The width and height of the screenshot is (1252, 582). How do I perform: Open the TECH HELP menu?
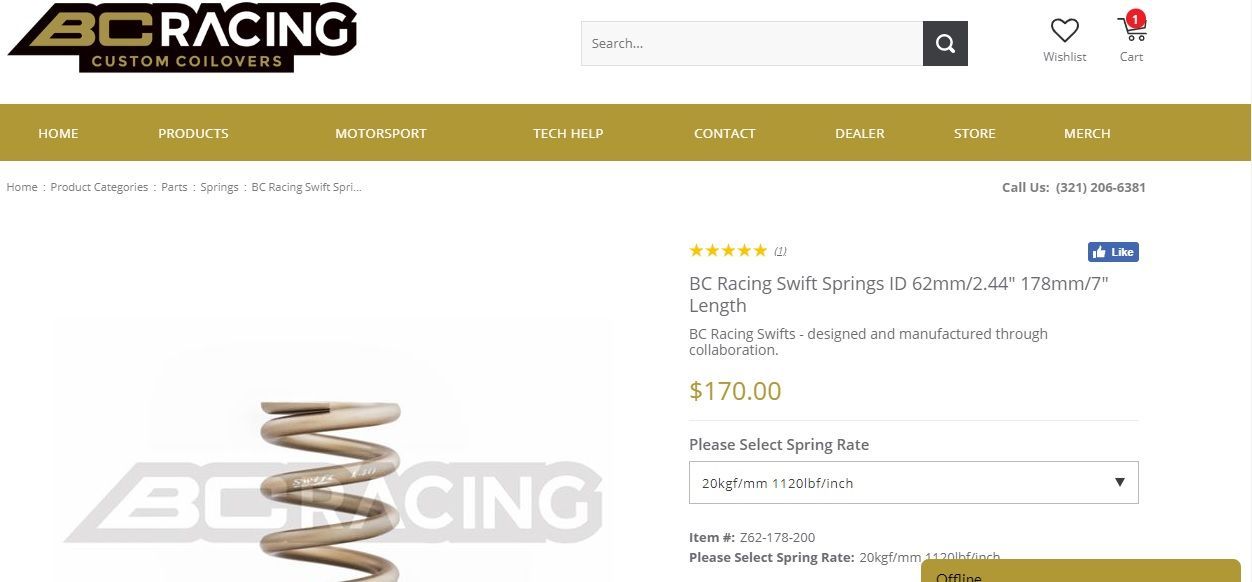click(568, 133)
